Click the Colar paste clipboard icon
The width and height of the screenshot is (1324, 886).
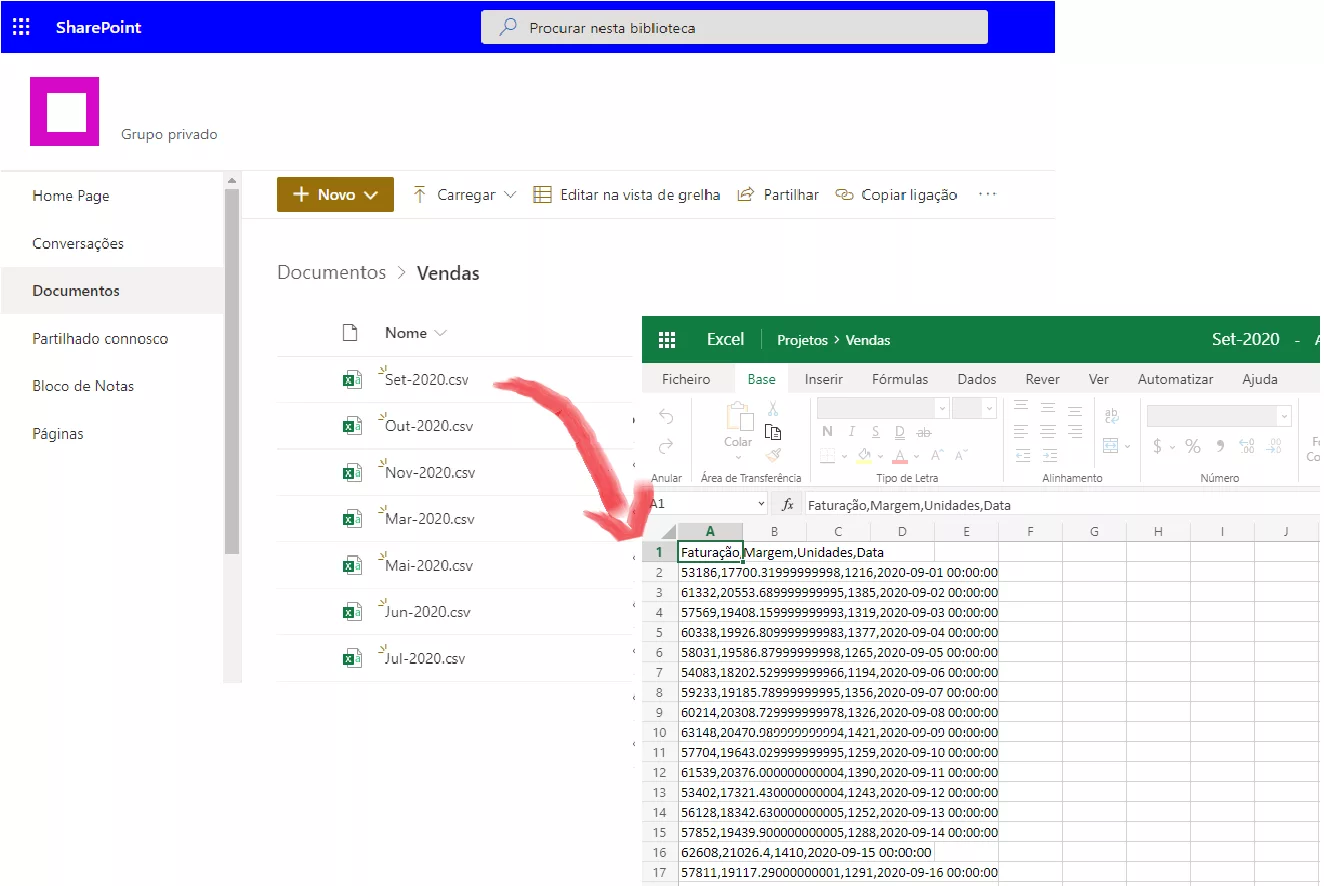coord(738,416)
